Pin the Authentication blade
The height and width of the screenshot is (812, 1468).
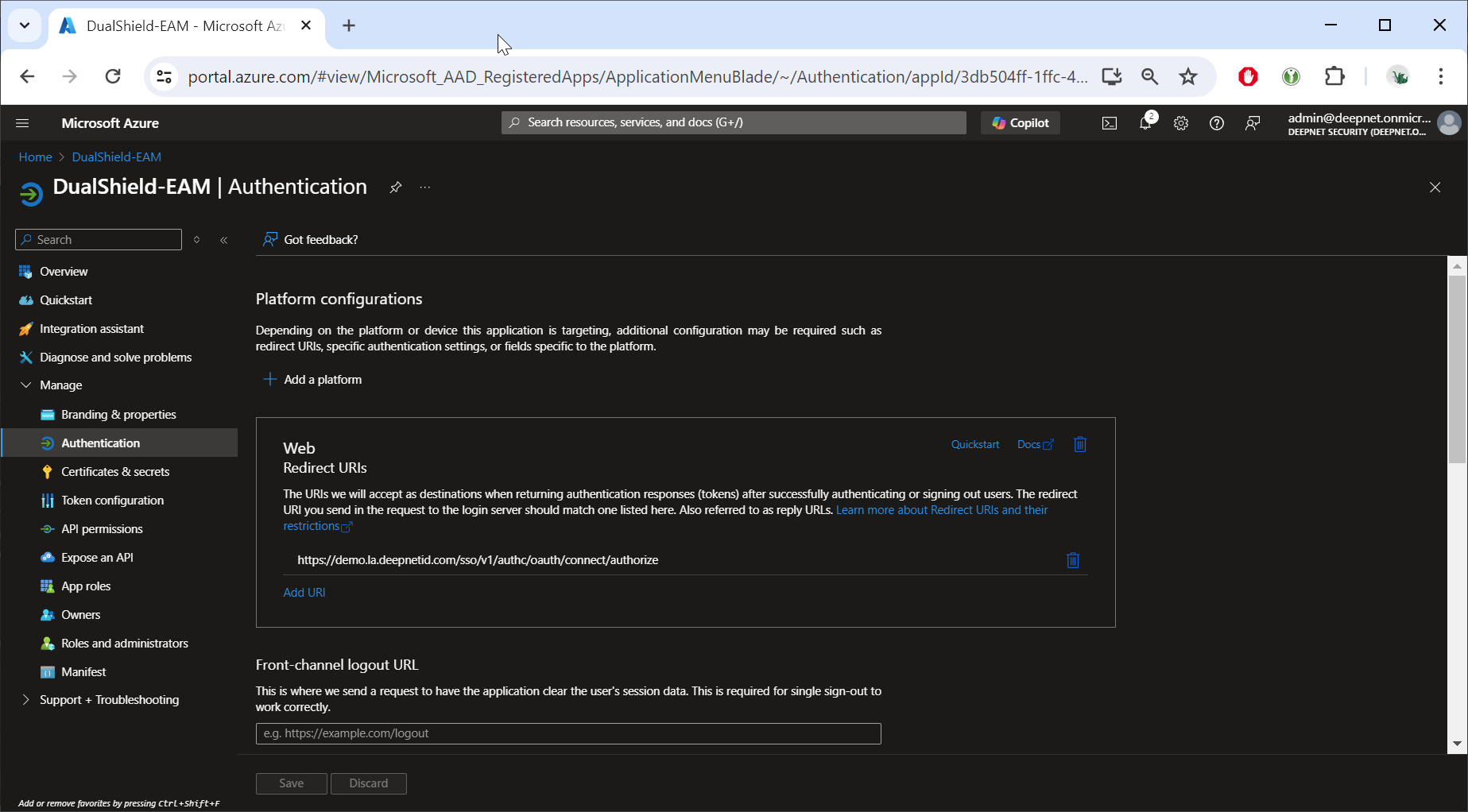395,188
